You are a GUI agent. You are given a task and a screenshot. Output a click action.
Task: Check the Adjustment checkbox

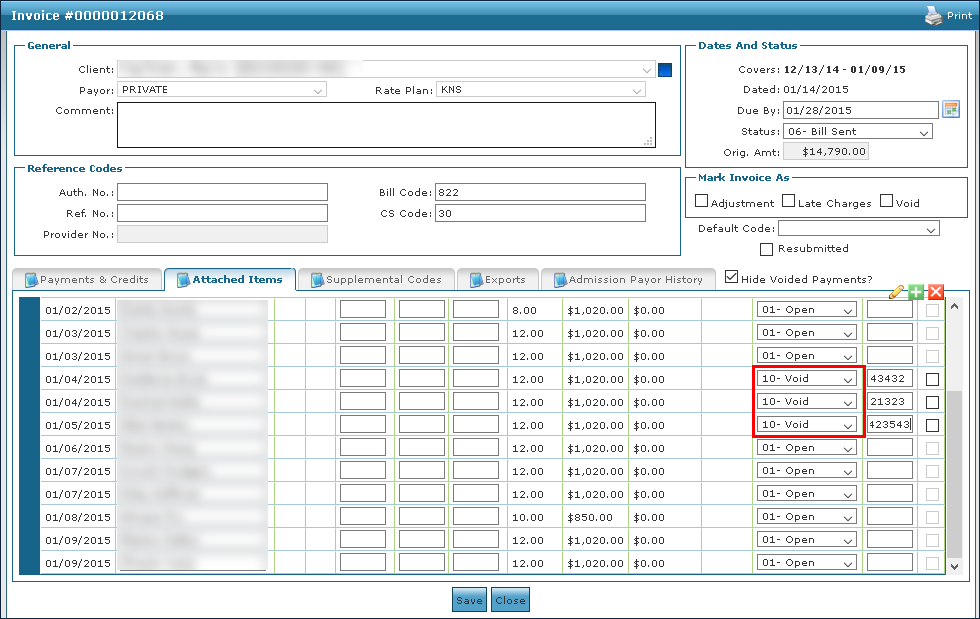(x=702, y=202)
